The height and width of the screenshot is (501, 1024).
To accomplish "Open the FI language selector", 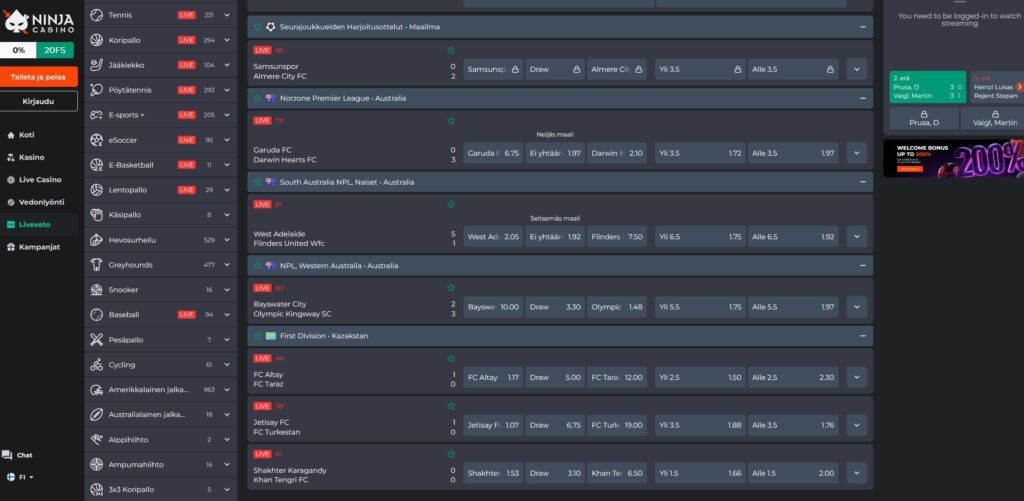I will click(x=20, y=477).
